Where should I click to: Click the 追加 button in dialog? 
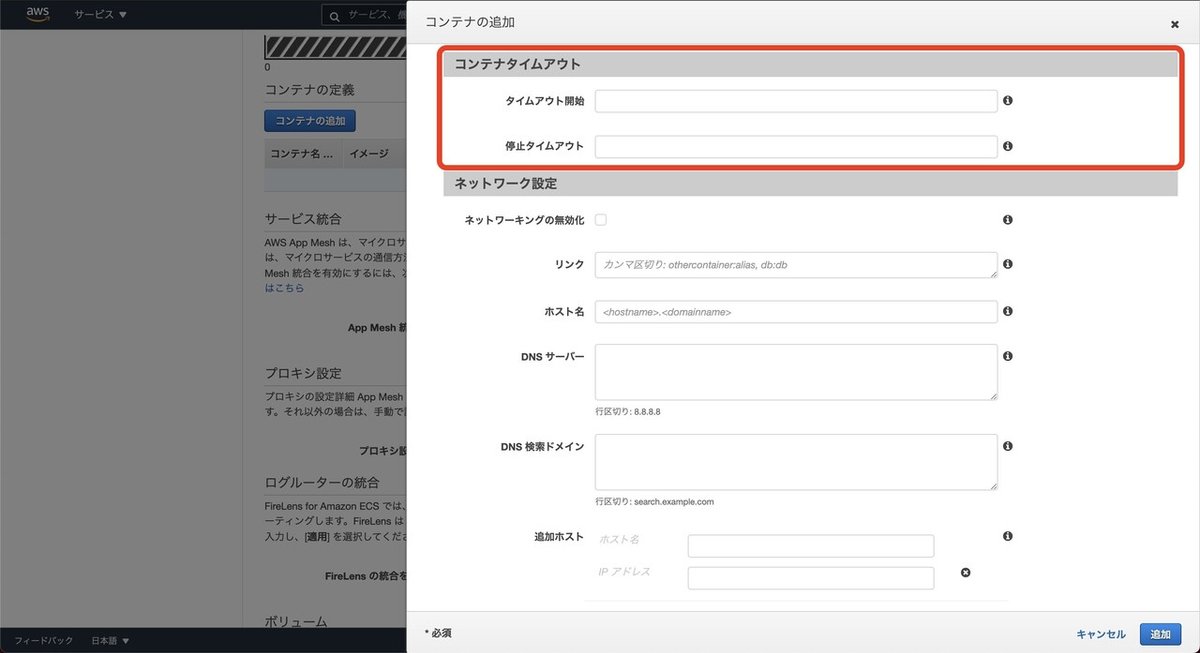click(1160, 634)
